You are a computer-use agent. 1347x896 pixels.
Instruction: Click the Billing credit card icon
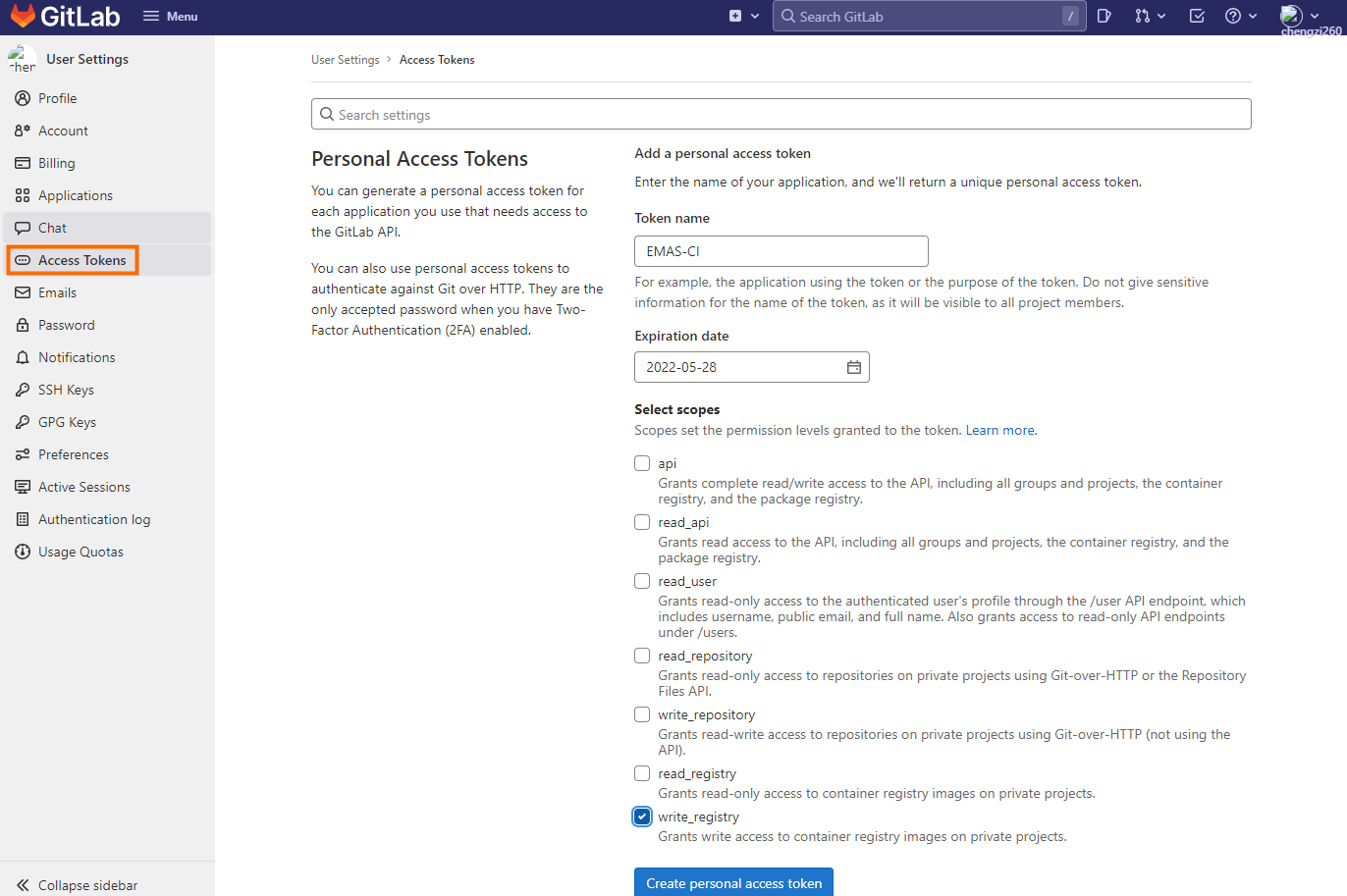[x=23, y=163]
